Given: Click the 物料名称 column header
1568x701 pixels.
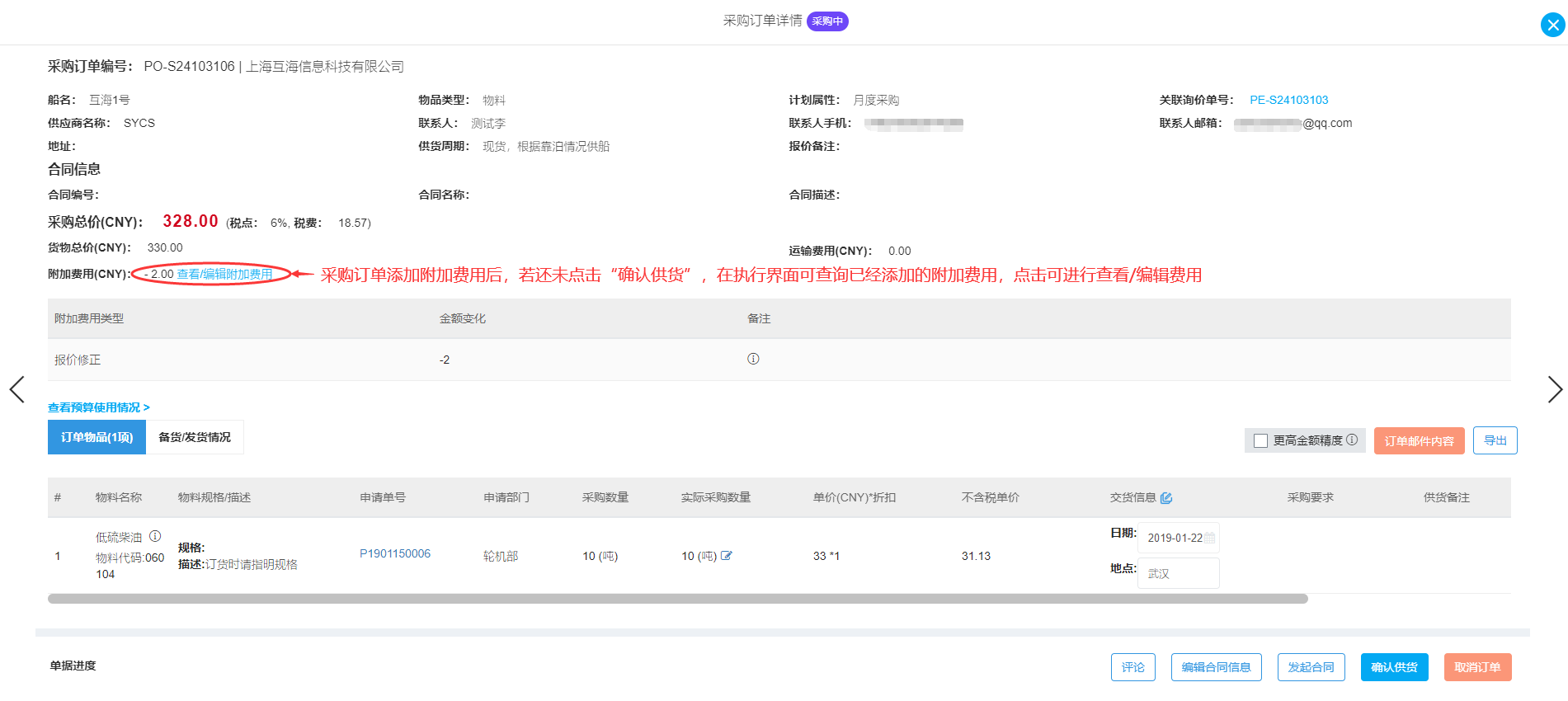Looking at the screenshot, I should (119, 497).
